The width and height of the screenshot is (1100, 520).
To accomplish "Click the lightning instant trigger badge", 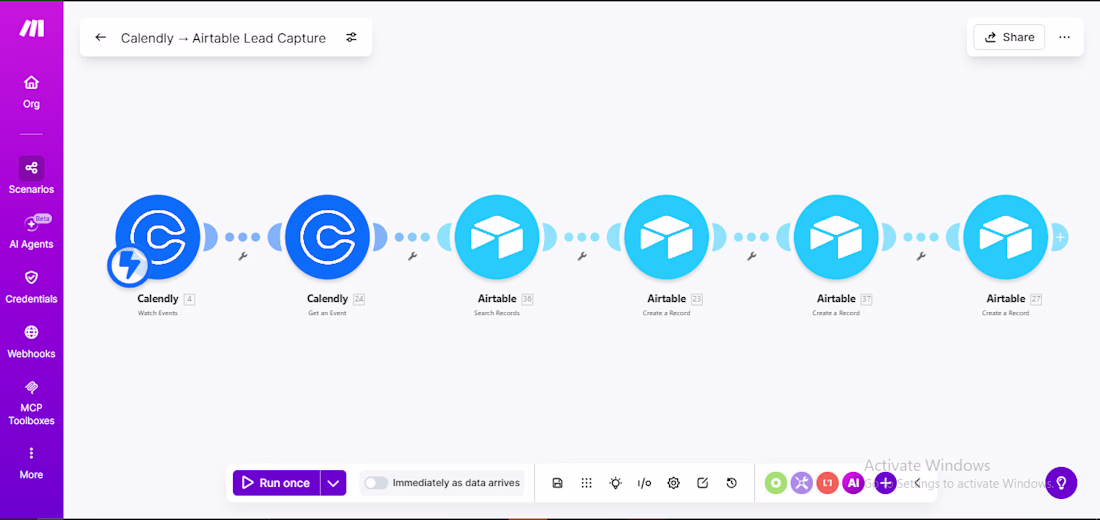I will tap(128, 267).
